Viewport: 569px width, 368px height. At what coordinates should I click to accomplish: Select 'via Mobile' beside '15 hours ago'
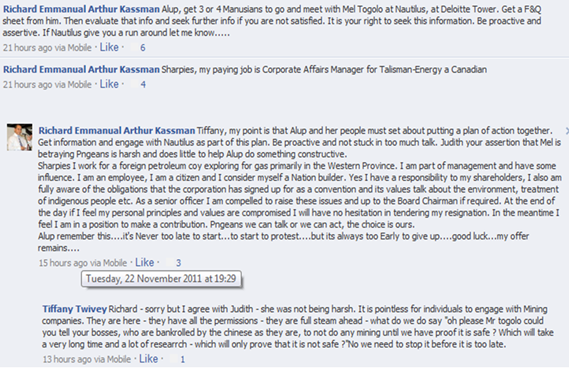[x=109, y=263]
